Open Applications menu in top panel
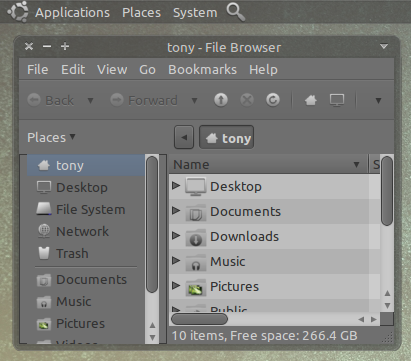 coord(72,13)
